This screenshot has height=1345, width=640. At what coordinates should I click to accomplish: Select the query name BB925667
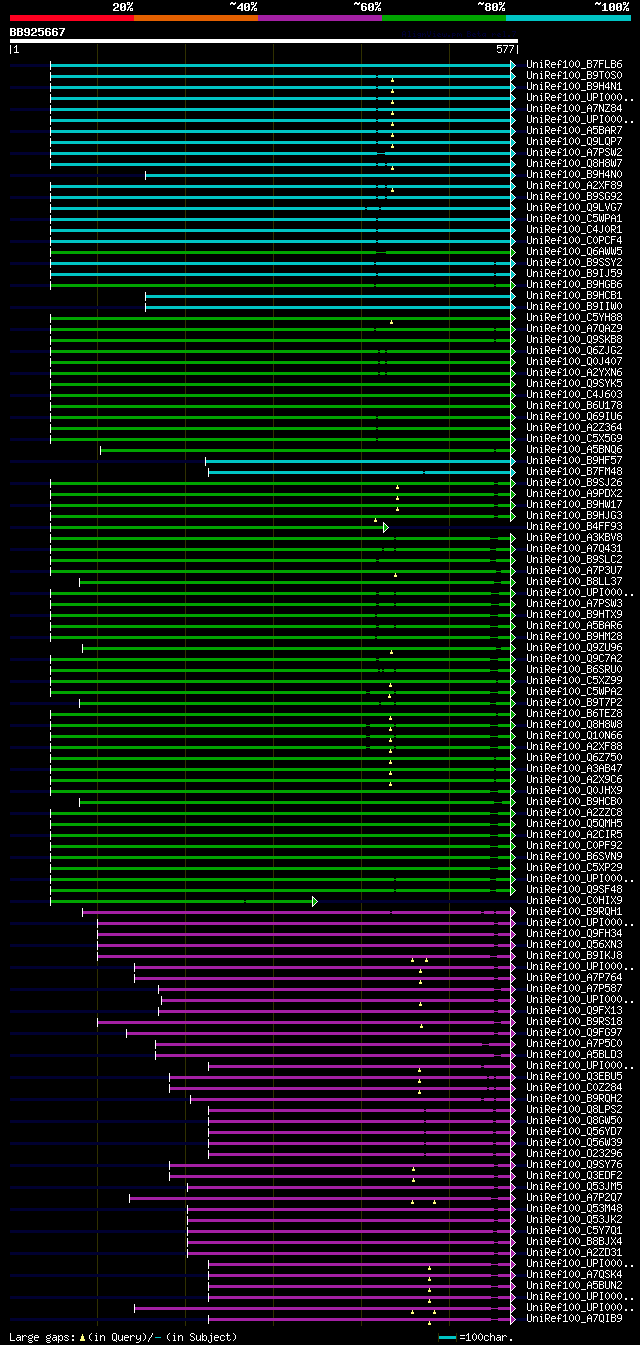[x=37, y=32]
